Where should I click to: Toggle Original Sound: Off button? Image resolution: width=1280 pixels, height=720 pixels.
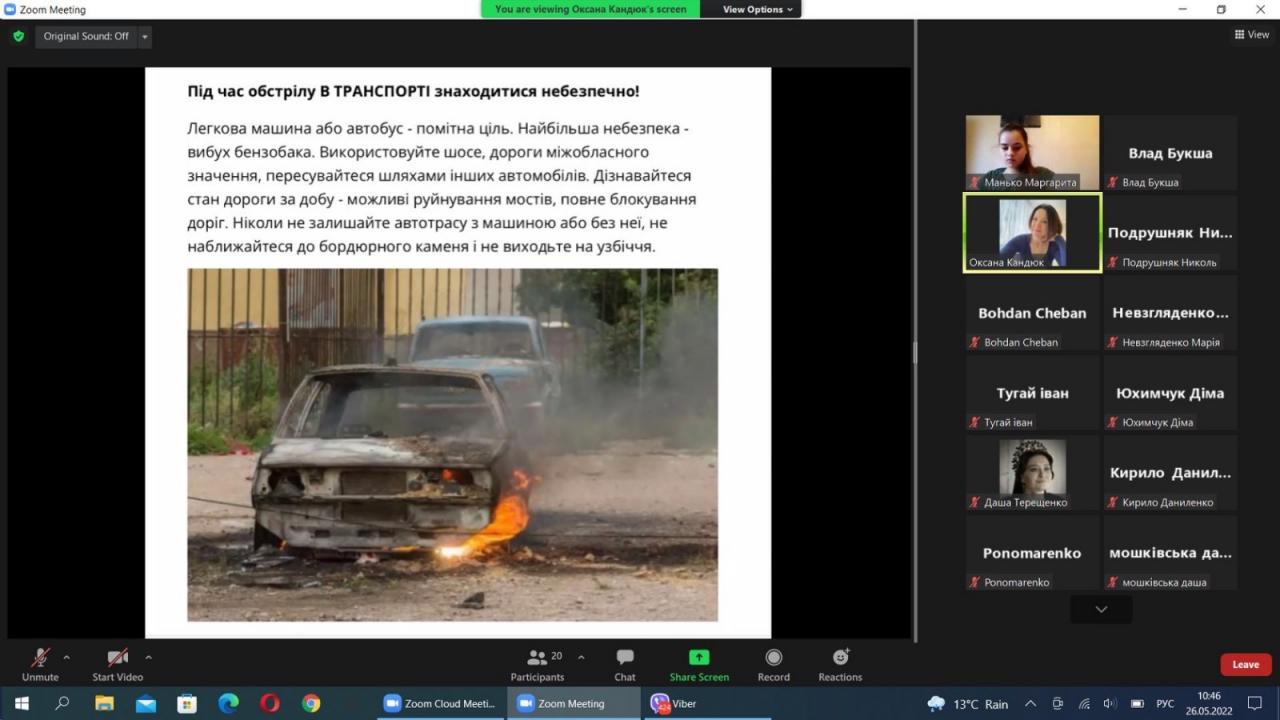coord(86,36)
